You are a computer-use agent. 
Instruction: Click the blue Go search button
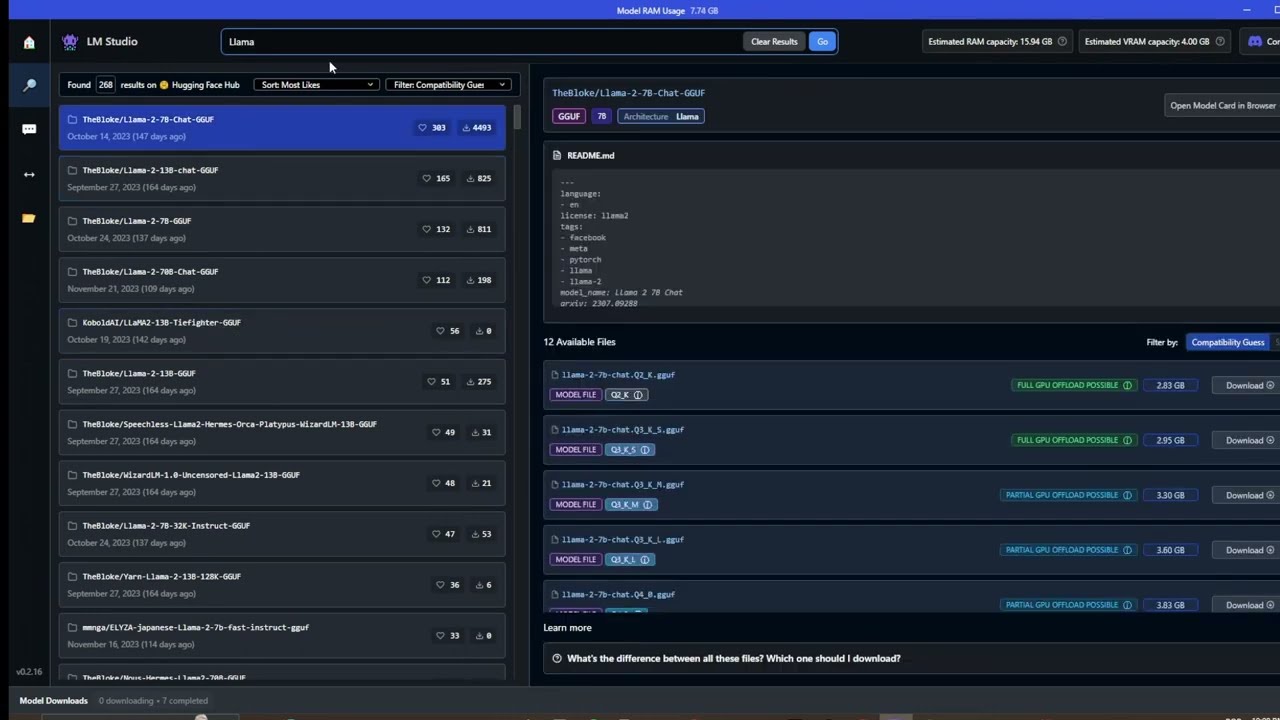point(822,42)
